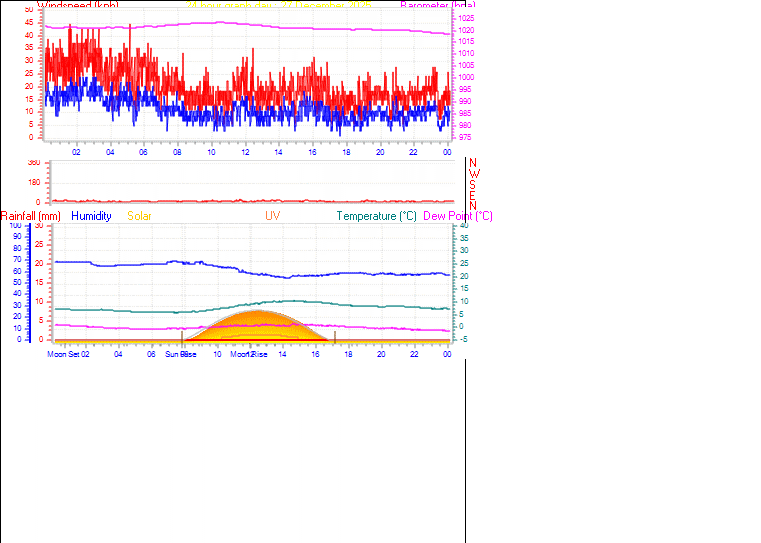The image size is (761, 543).
Task: Click the Moon Set marker label
Action: click(64, 354)
